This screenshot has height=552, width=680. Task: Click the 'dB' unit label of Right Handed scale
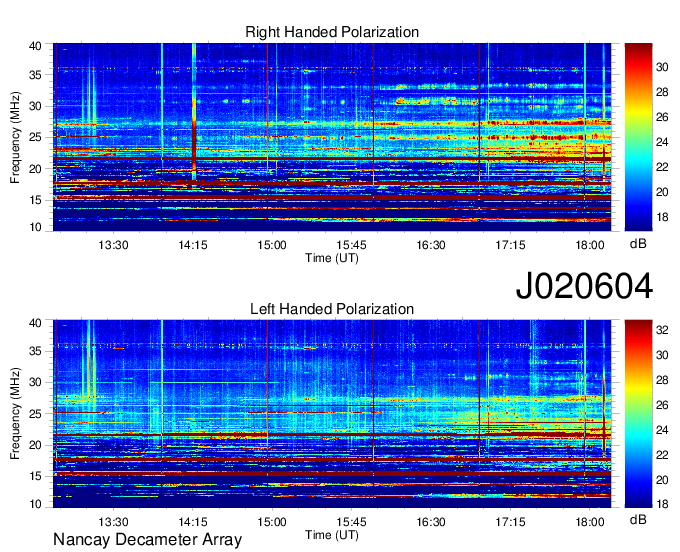(x=638, y=244)
